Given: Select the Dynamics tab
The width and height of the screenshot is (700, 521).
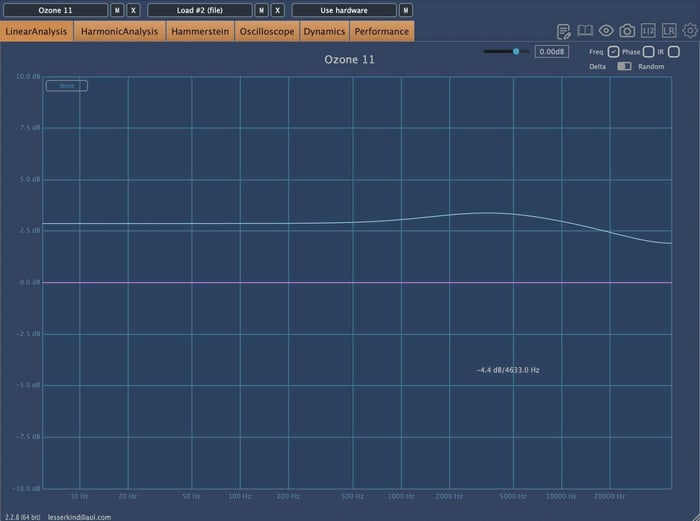Looking at the screenshot, I should point(324,31).
